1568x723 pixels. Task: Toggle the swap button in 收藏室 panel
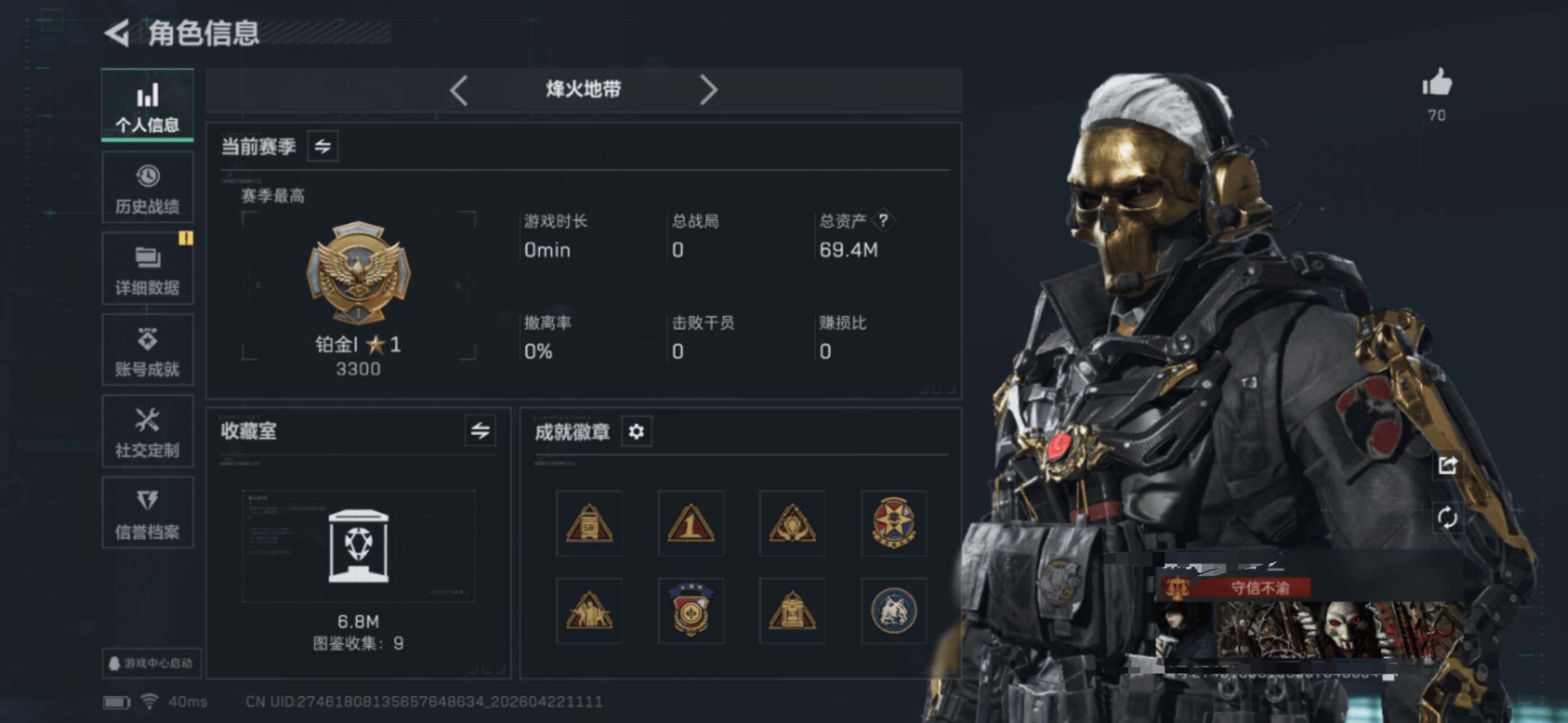(x=479, y=431)
